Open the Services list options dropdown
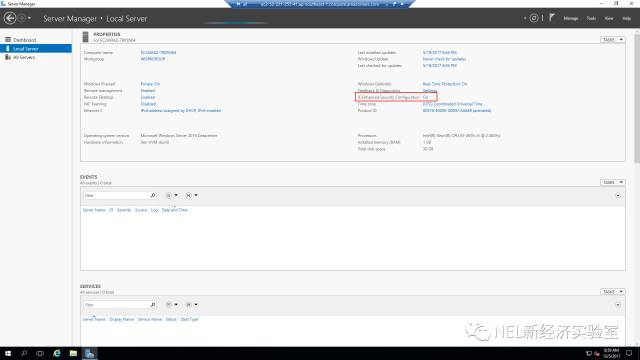The image size is (640, 360). click(172, 305)
